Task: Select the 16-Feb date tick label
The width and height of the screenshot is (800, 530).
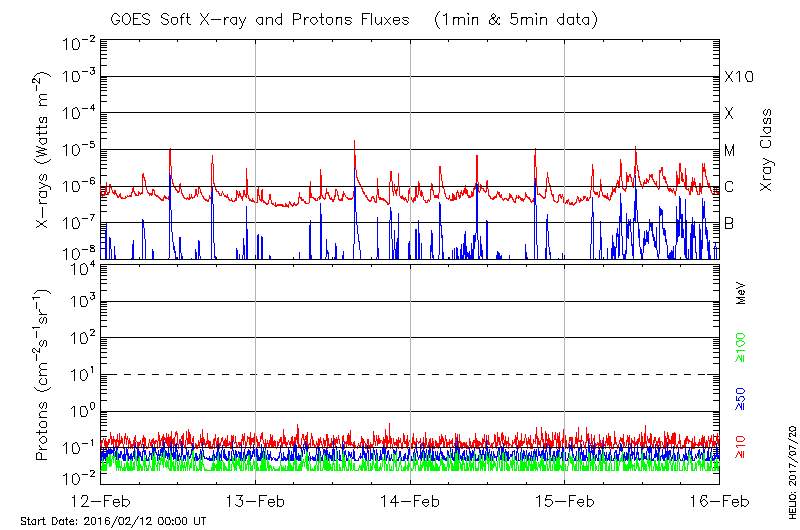Action: coord(719,501)
